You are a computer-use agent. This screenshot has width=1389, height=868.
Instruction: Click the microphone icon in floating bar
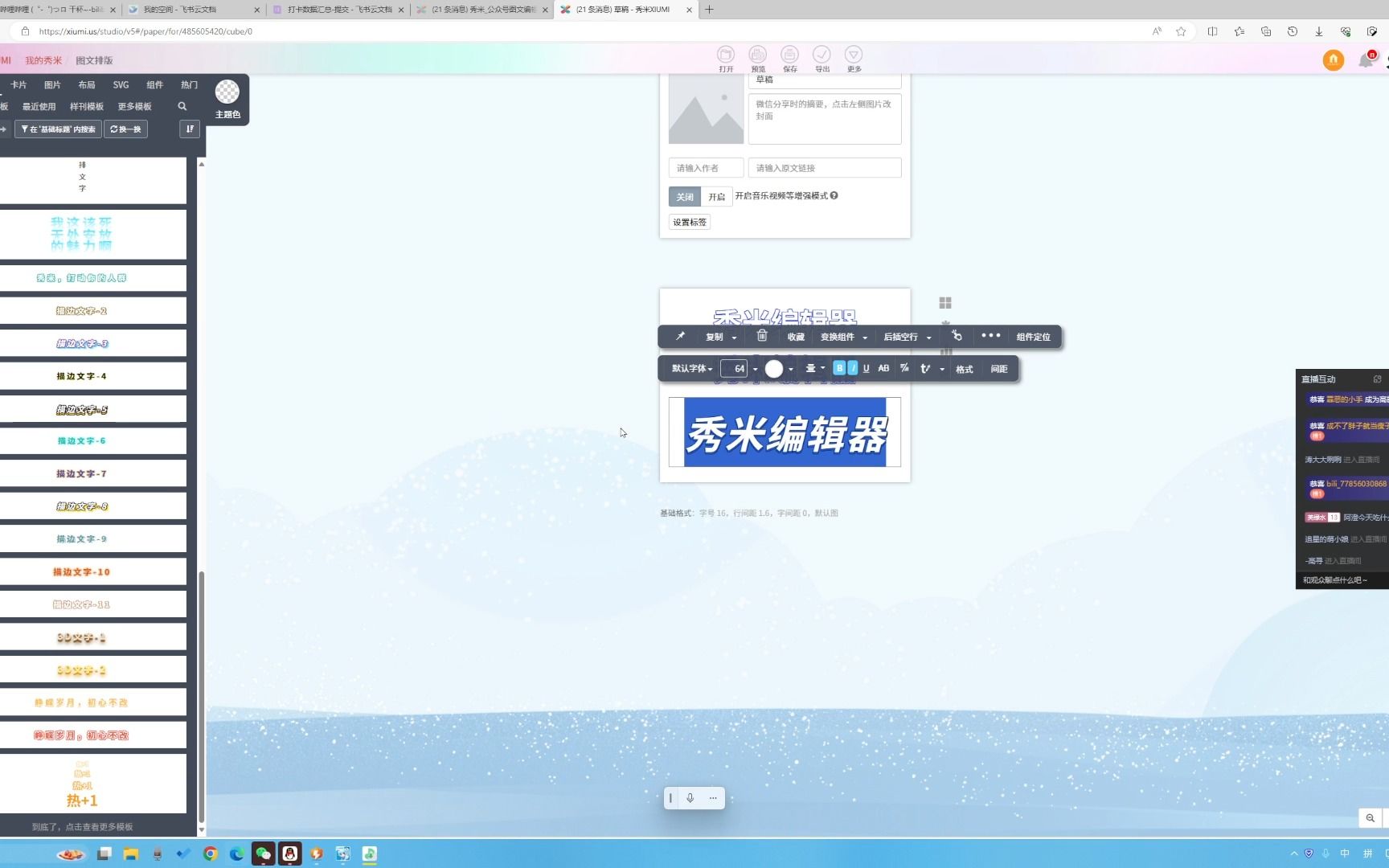click(690, 798)
